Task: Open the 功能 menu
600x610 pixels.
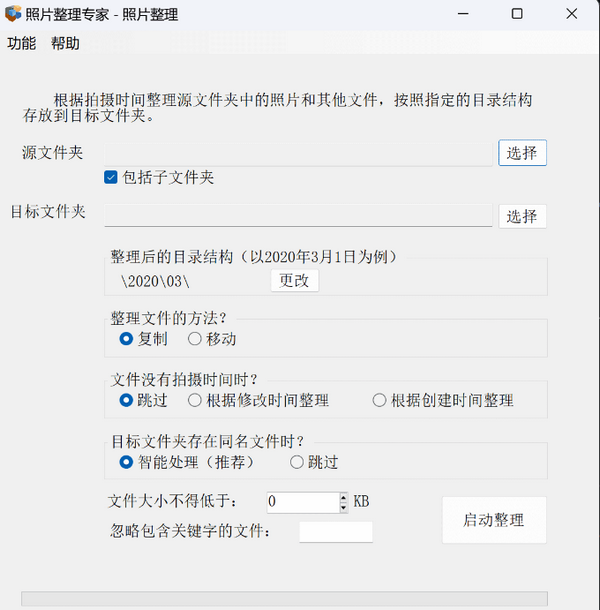Action: (21, 43)
